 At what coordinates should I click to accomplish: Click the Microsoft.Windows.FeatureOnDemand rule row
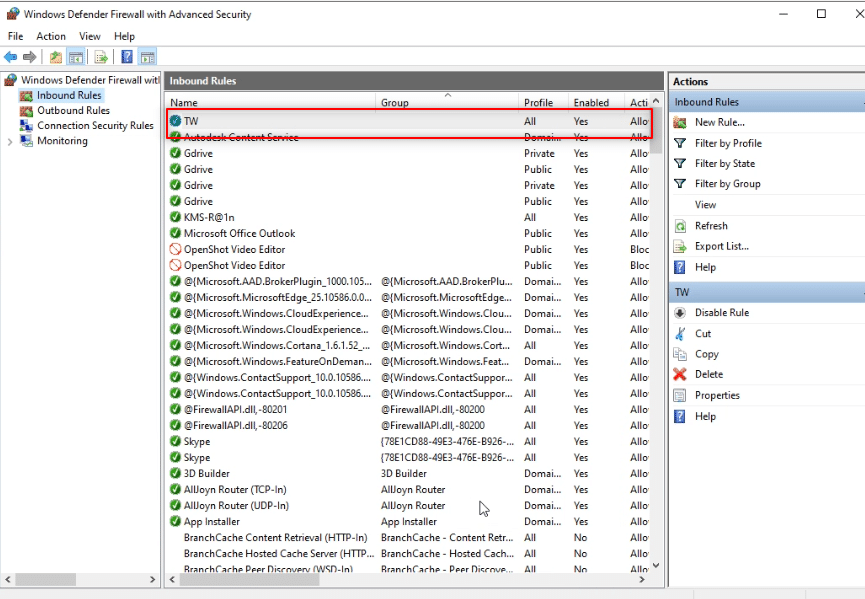(408, 361)
